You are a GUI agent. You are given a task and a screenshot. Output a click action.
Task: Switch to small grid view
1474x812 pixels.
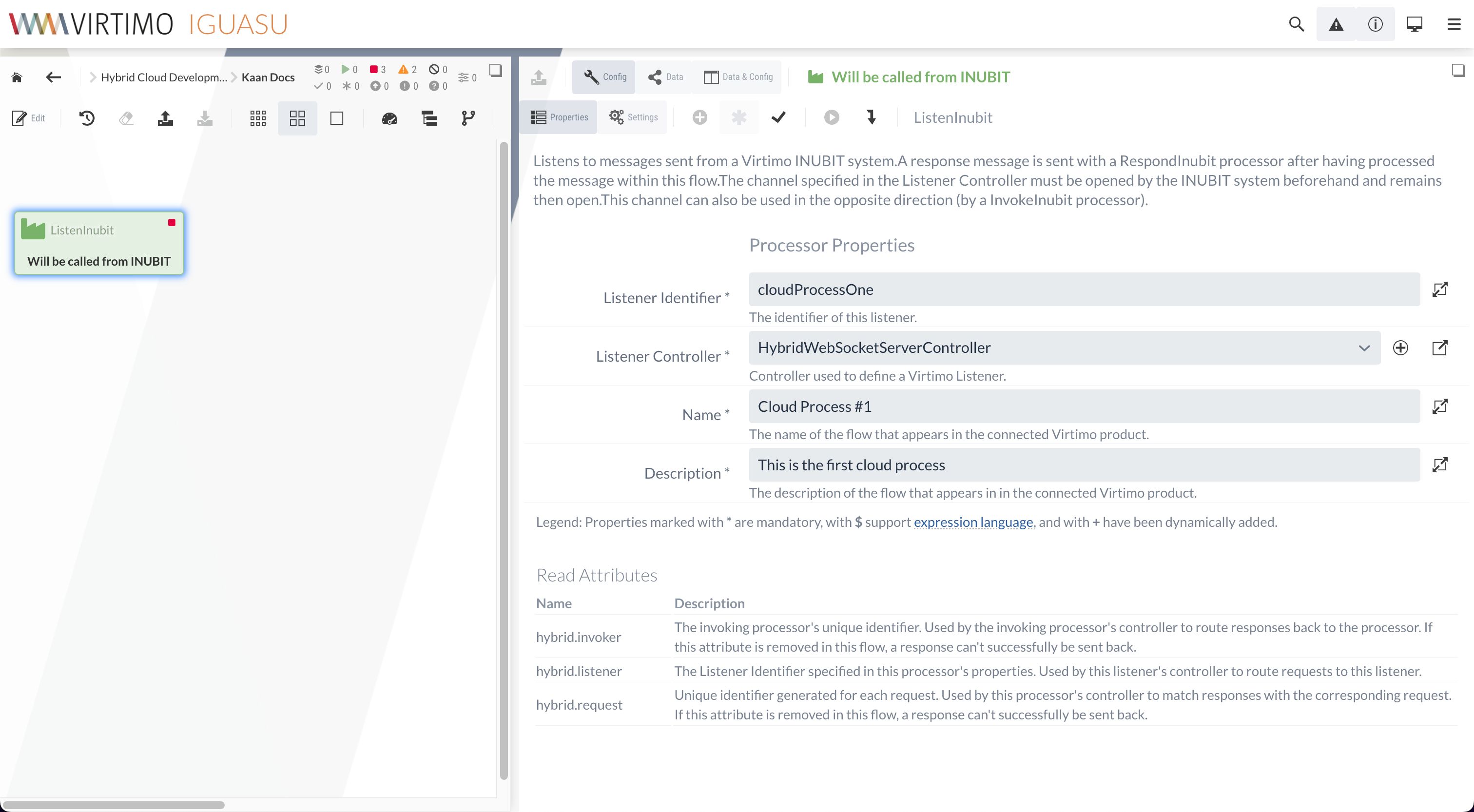click(257, 118)
